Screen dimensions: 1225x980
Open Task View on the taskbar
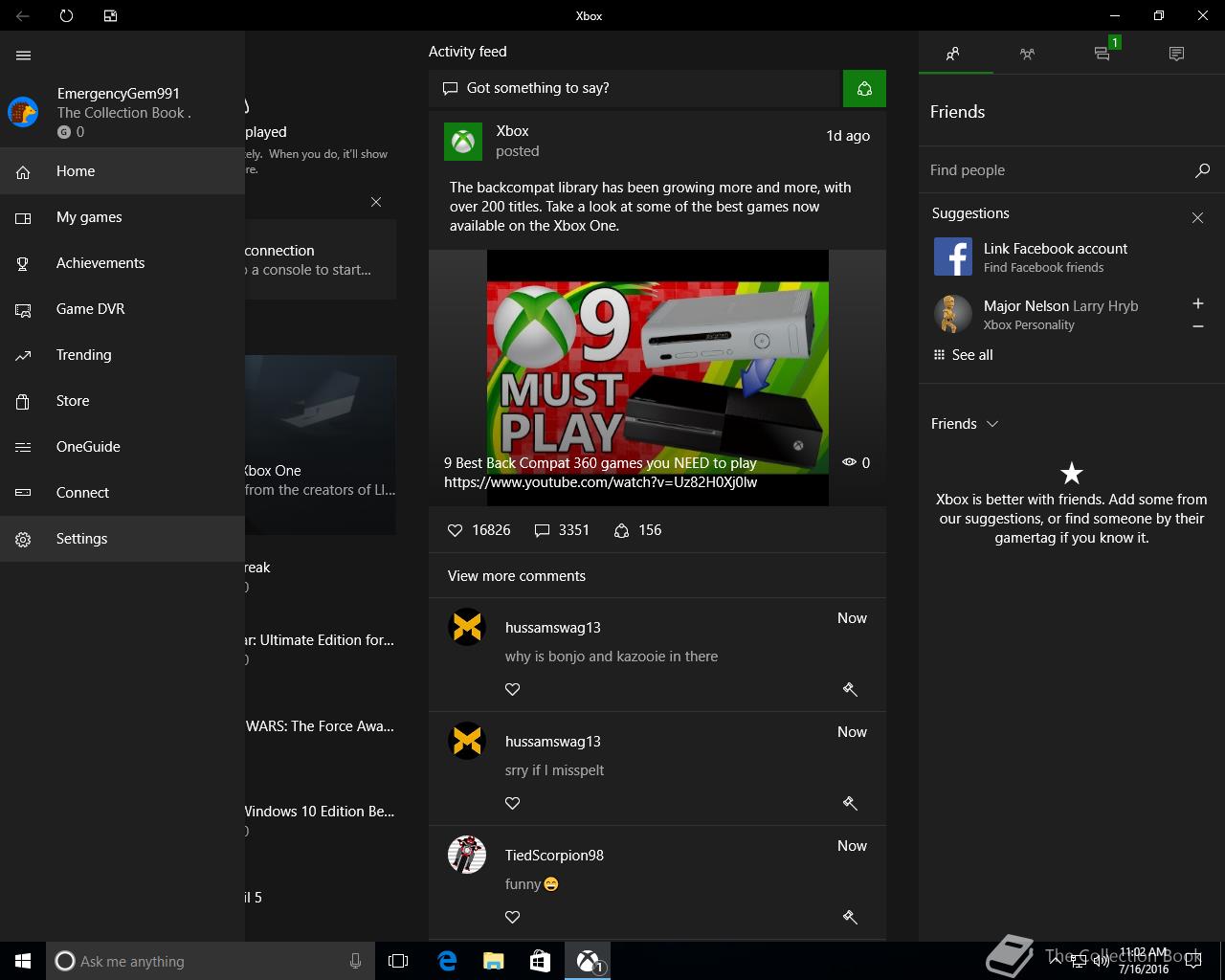click(x=398, y=961)
